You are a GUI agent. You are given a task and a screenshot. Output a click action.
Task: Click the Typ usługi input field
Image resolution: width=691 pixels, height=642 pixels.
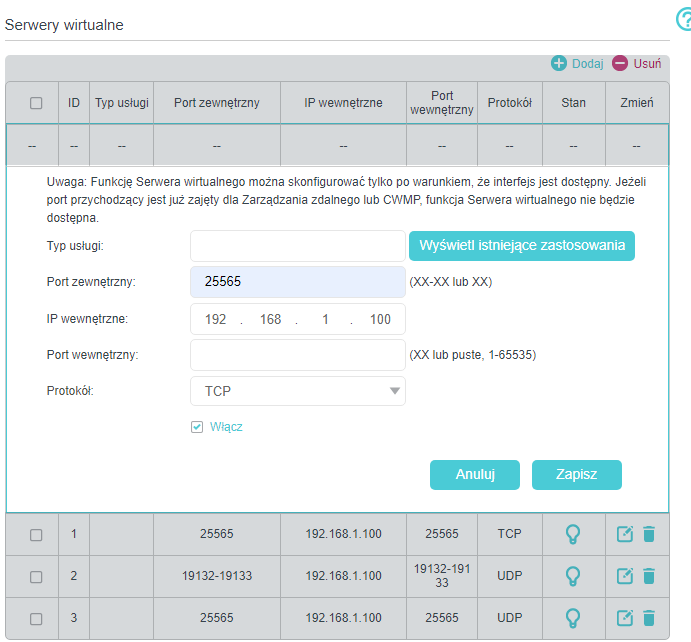tap(298, 246)
